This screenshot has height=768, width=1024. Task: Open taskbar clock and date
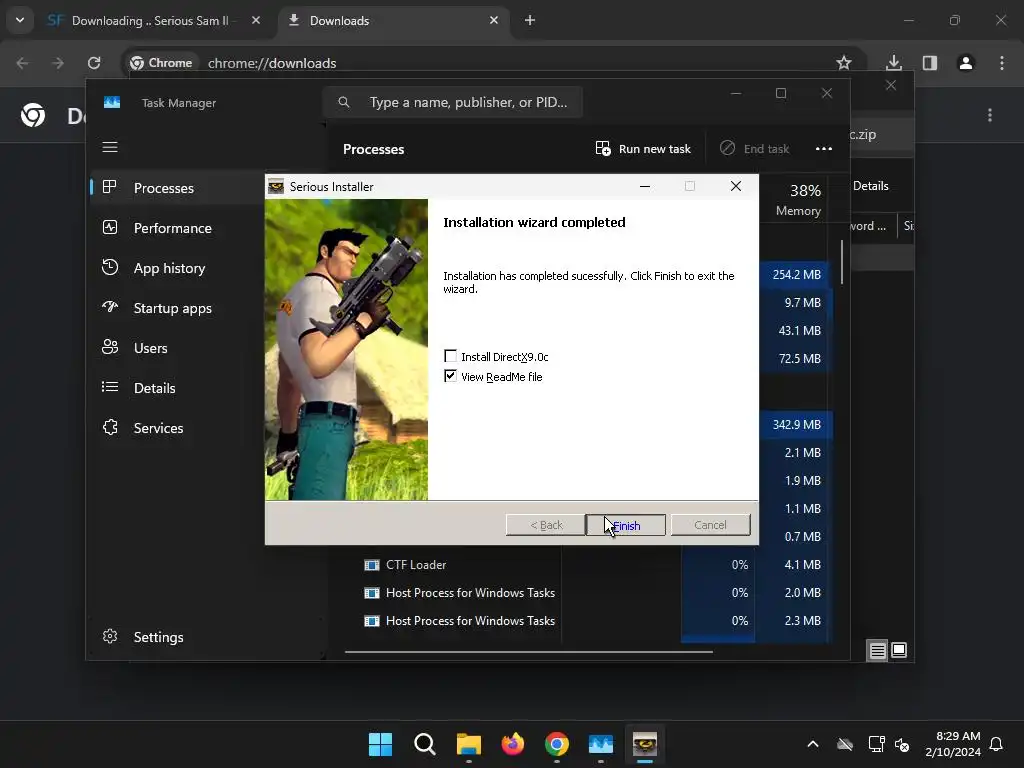click(953, 744)
